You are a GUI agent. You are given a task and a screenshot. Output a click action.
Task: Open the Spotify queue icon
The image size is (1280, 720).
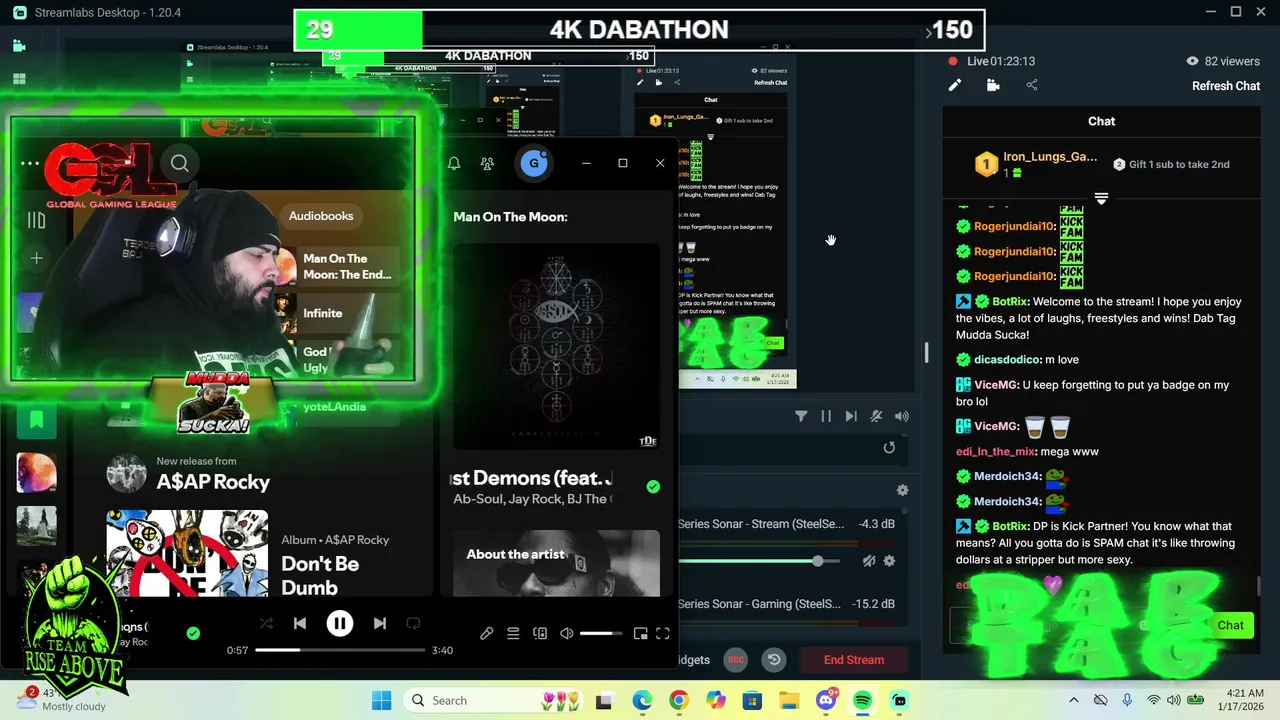[x=513, y=633]
